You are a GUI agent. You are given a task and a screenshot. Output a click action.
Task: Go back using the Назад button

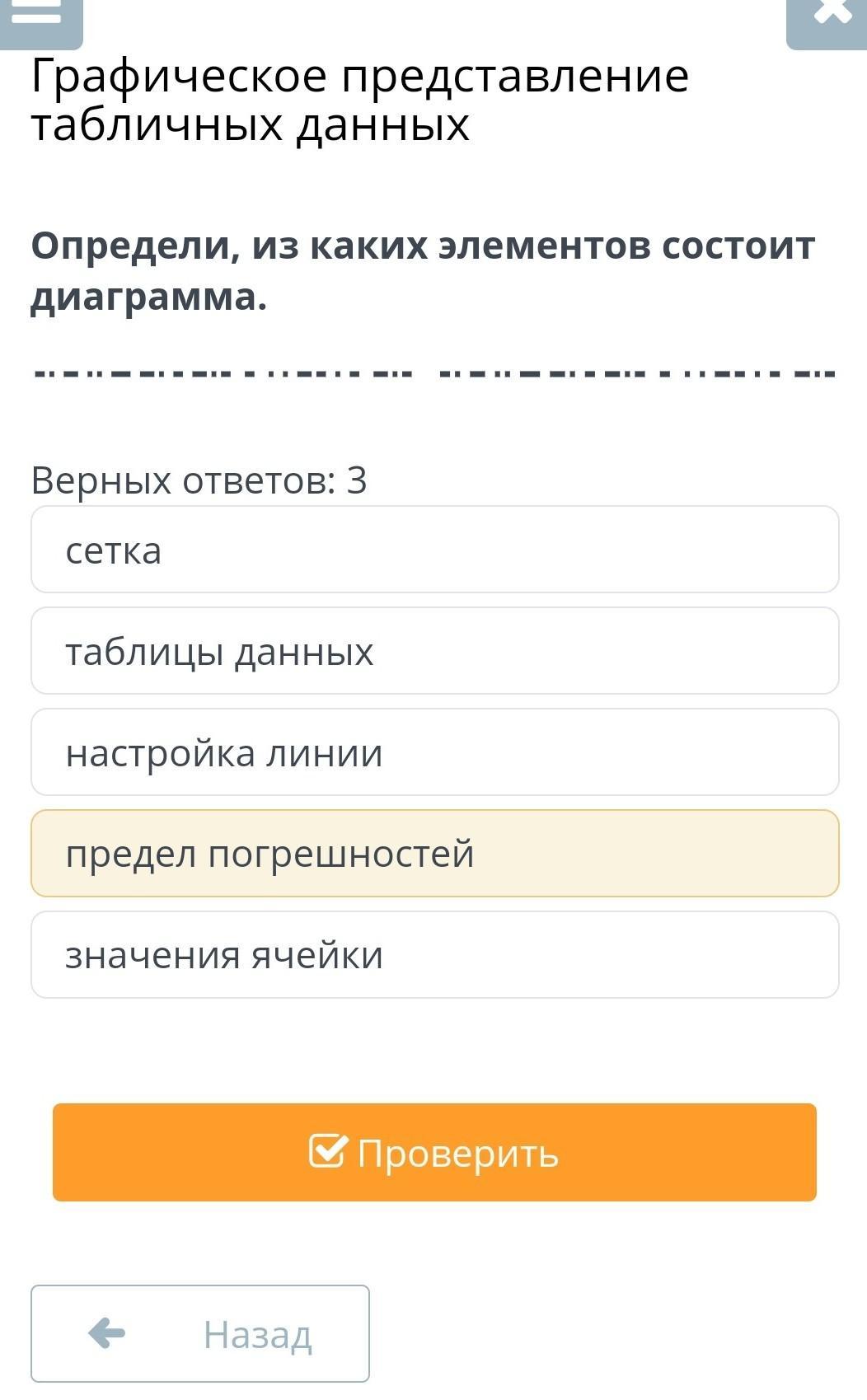[x=199, y=1333]
